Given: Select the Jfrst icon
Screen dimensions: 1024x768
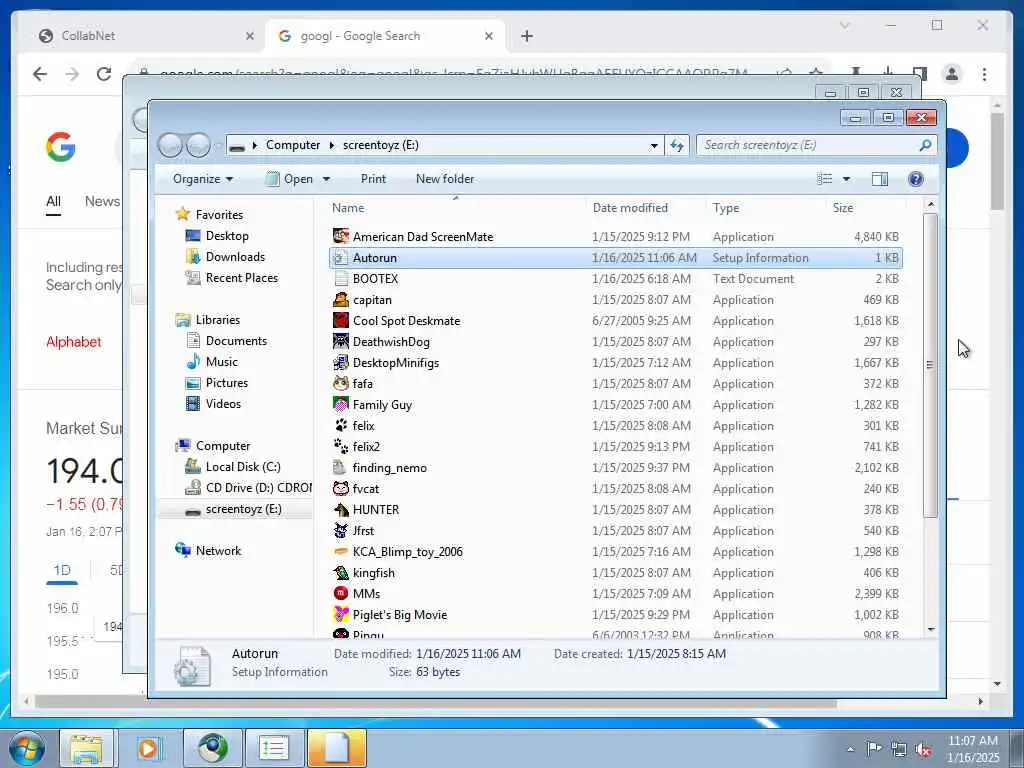Looking at the screenshot, I should (x=340, y=530).
